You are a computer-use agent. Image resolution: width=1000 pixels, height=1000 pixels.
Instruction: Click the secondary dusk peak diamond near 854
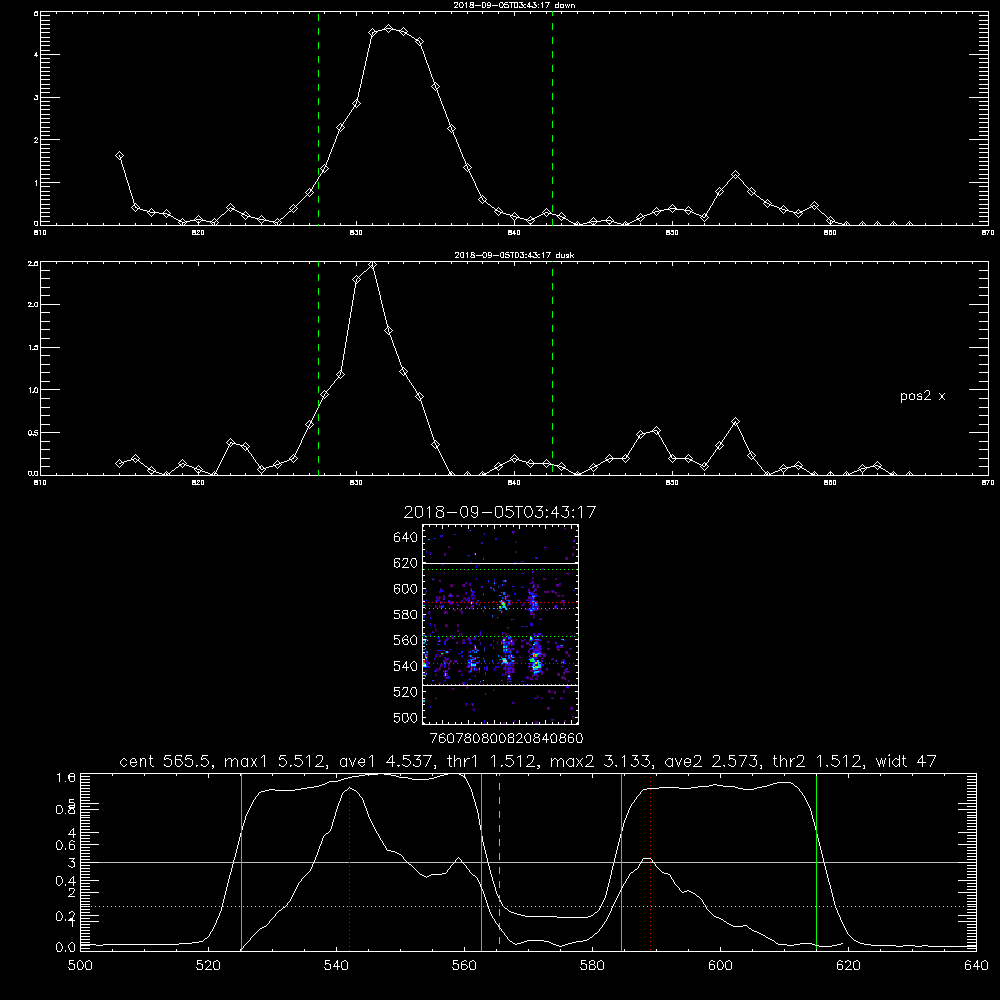click(x=735, y=422)
